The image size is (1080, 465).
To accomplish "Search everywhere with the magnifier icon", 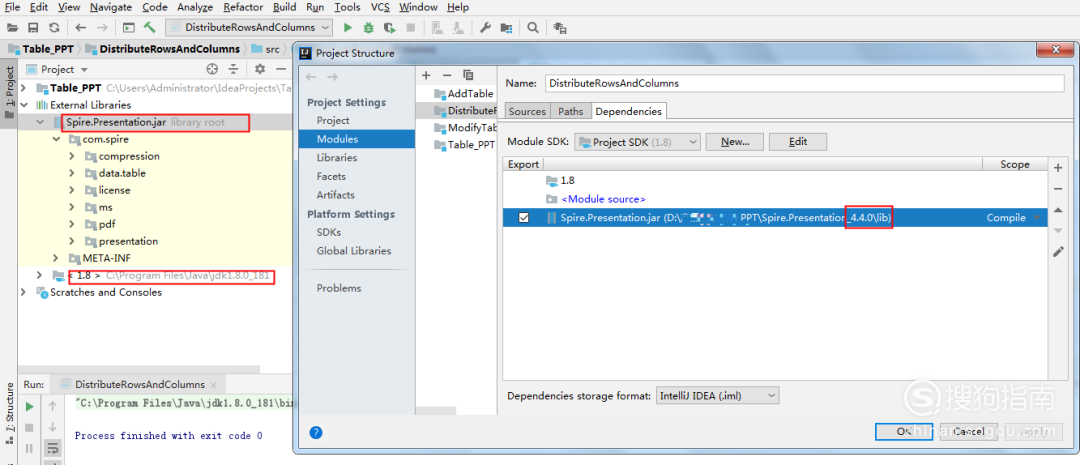I will (x=532, y=28).
